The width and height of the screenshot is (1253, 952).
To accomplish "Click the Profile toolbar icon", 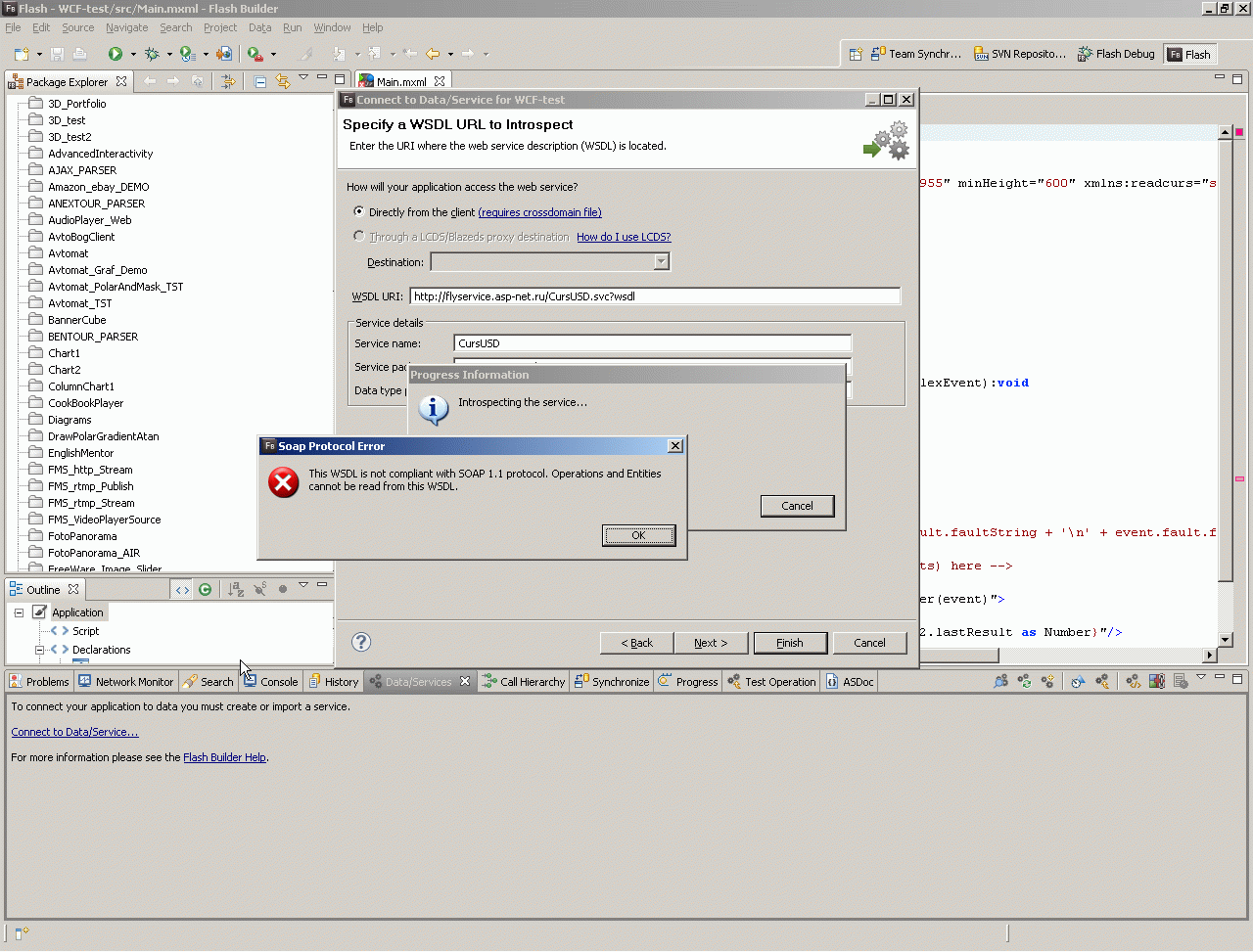I will pos(187,54).
